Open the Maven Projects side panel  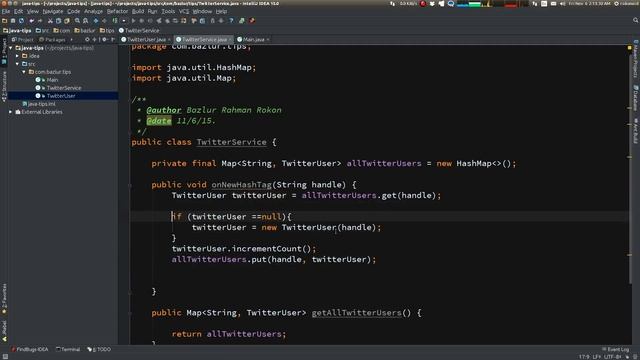pos(636,59)
